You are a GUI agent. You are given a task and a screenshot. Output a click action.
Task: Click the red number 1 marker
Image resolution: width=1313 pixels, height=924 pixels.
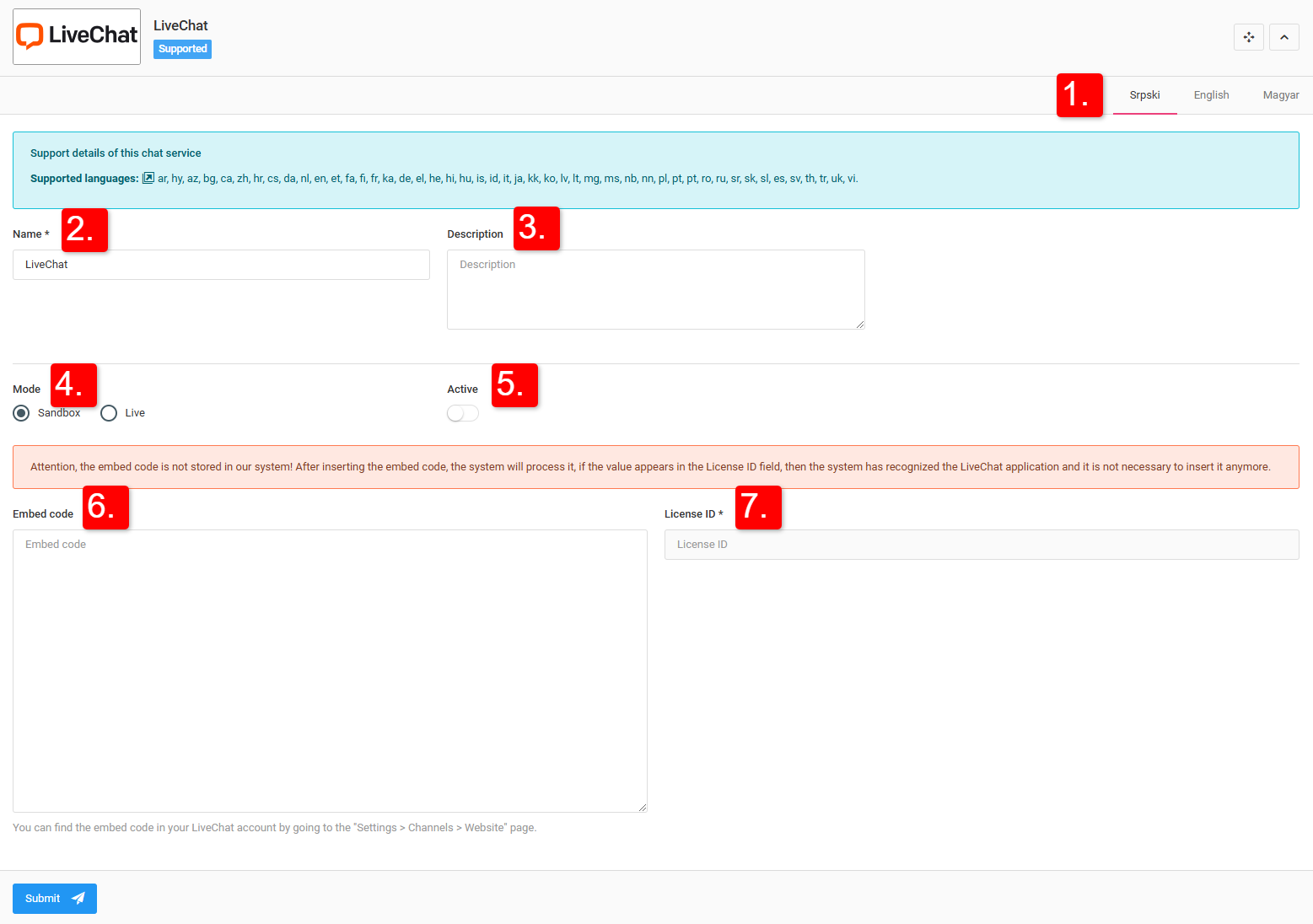coord(1079,95)
